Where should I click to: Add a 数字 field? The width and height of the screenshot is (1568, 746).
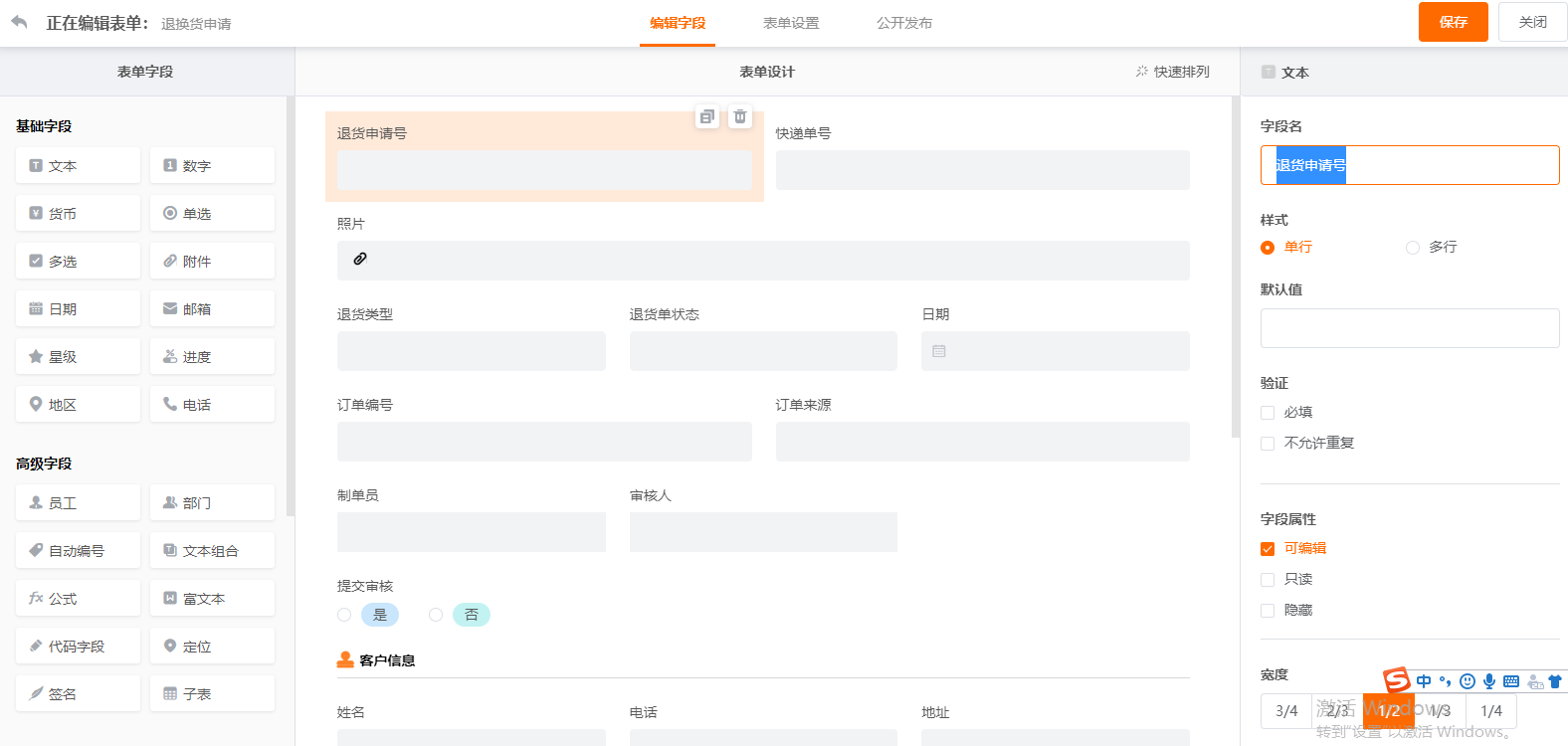point(212,165)
